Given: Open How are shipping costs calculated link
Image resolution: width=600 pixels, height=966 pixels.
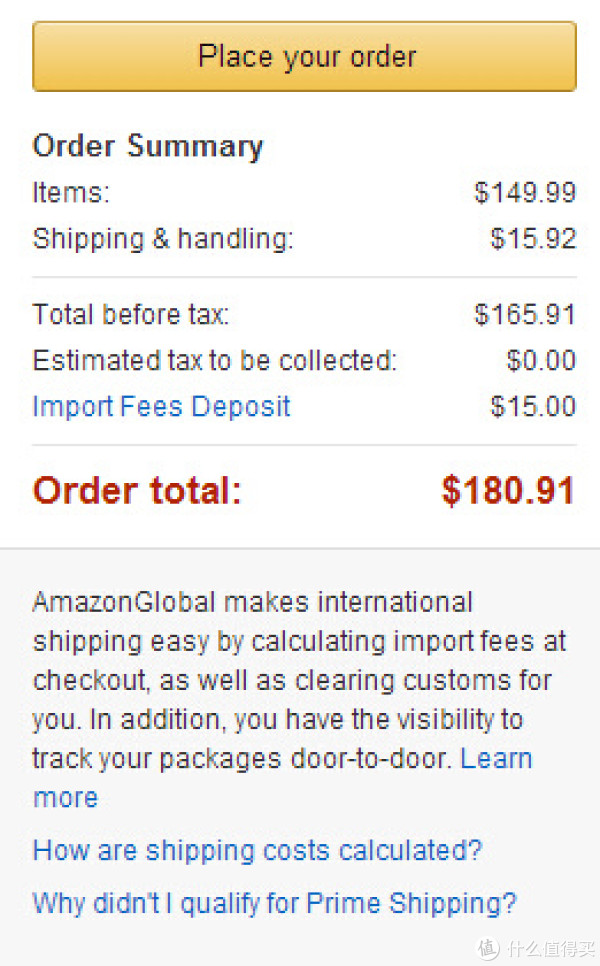Looking at the screenshot, I should coord(257,851).
